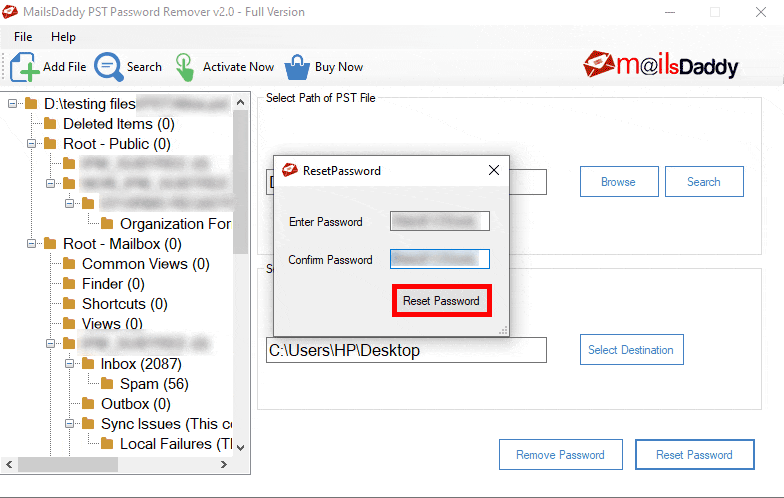Close the ResetPassword dialog

coord(494,170)
